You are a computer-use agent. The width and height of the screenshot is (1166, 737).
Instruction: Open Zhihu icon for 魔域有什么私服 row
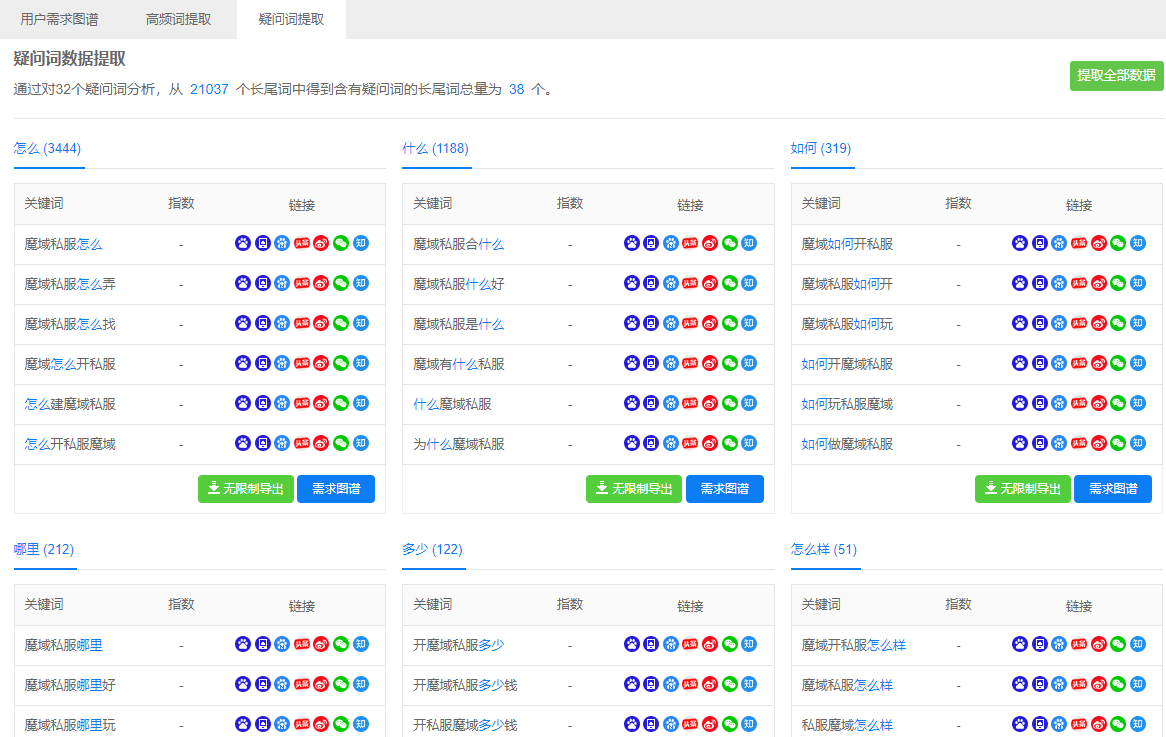749,364
